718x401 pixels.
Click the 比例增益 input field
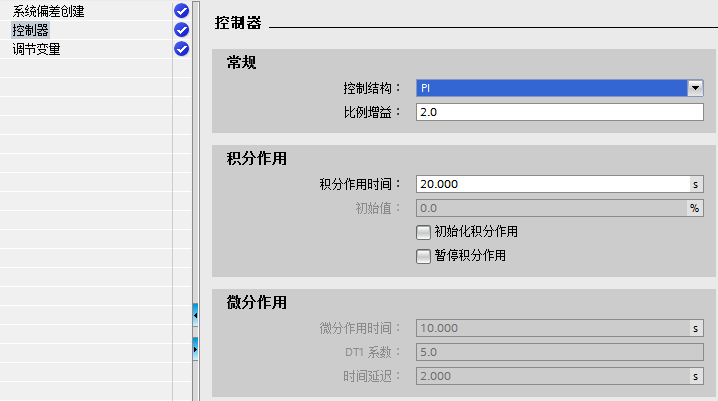560,112
